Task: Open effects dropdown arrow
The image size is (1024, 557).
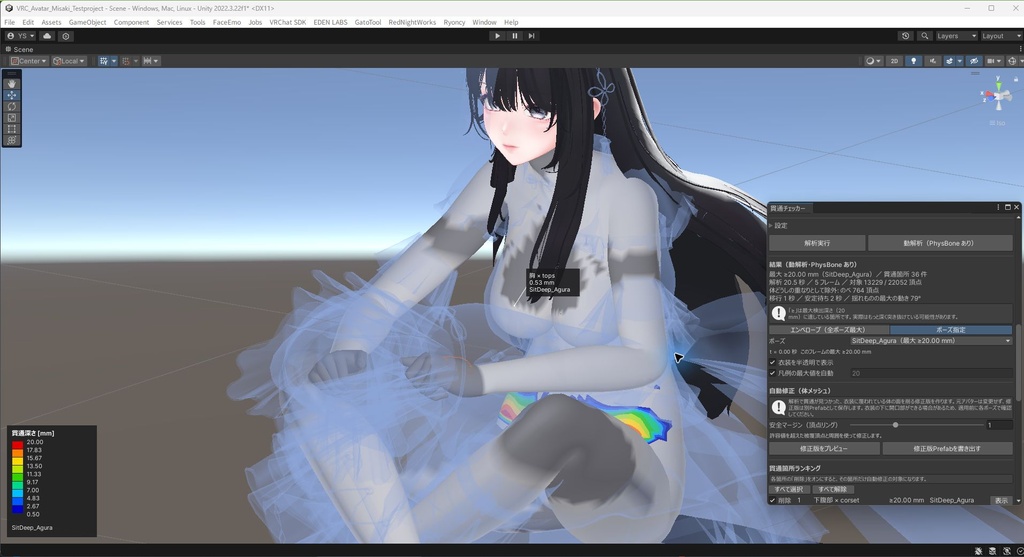Action: pyautogui.click(x=959, y=61)
